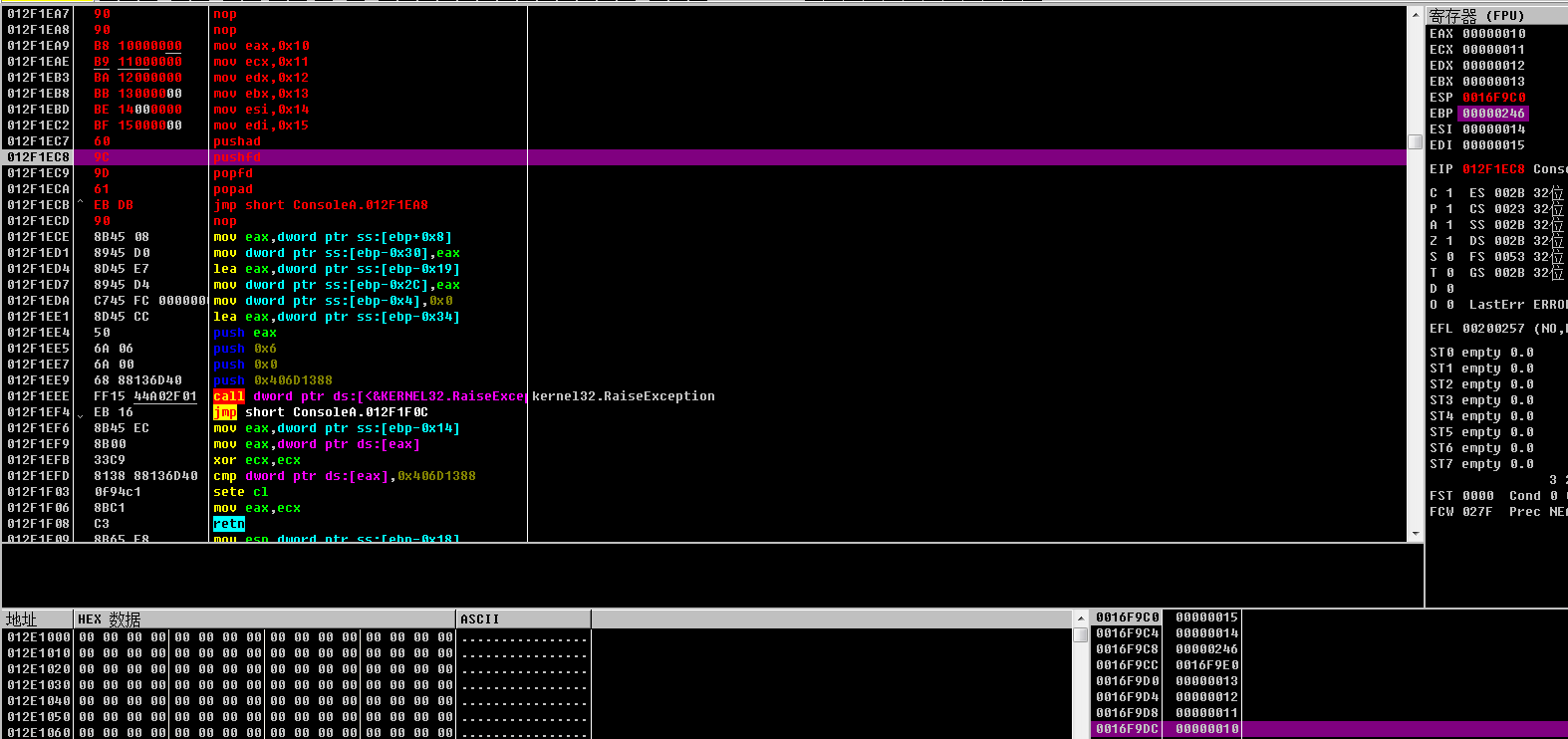Select the EIP register value 012F1EC8

[1493, 169]
